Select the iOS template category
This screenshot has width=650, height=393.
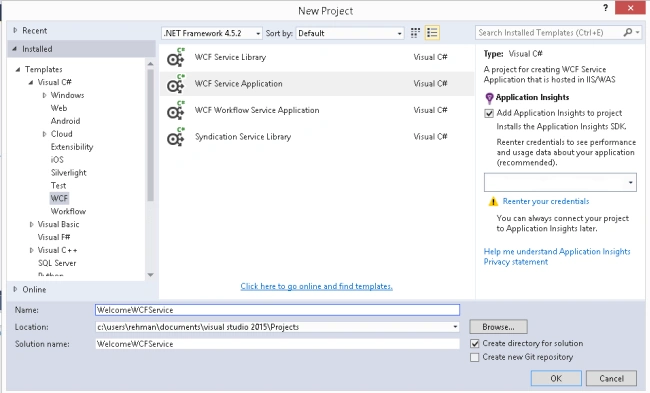coord(57,160)
